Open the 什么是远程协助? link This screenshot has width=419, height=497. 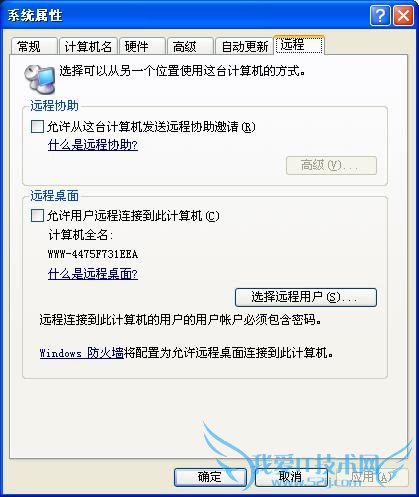(93, 145)
